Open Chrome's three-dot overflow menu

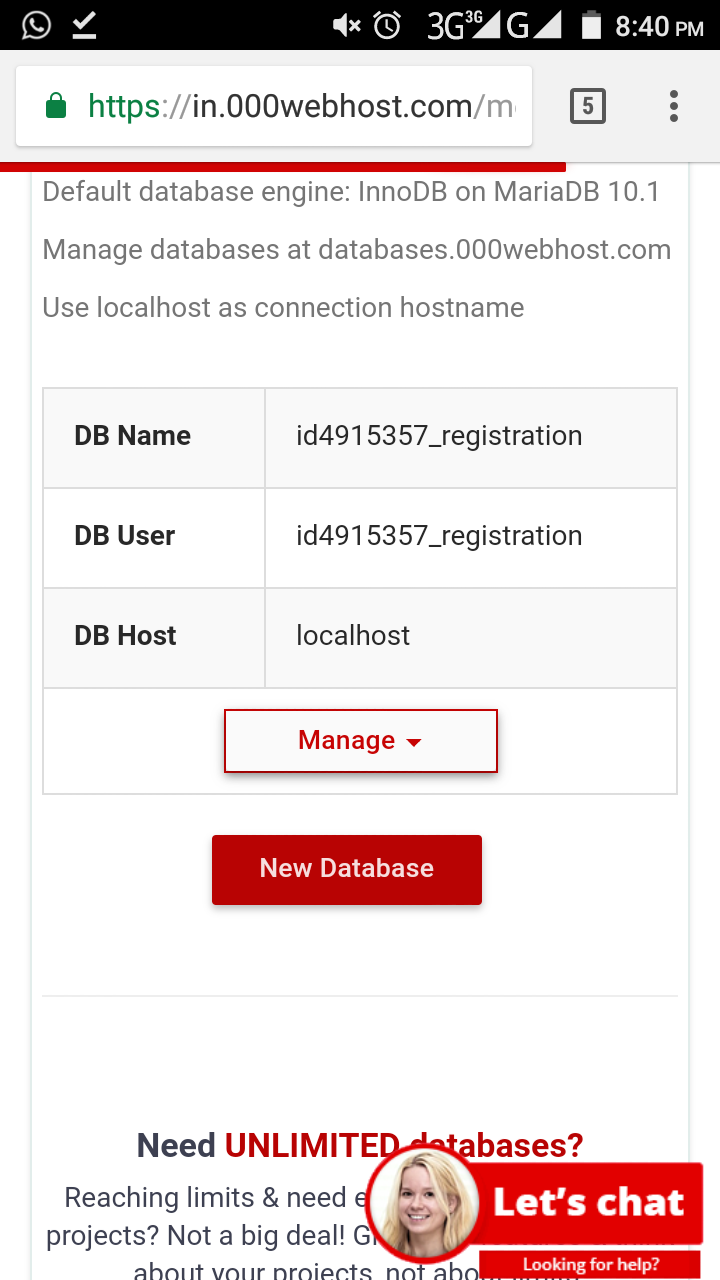[x=674, y=106]
